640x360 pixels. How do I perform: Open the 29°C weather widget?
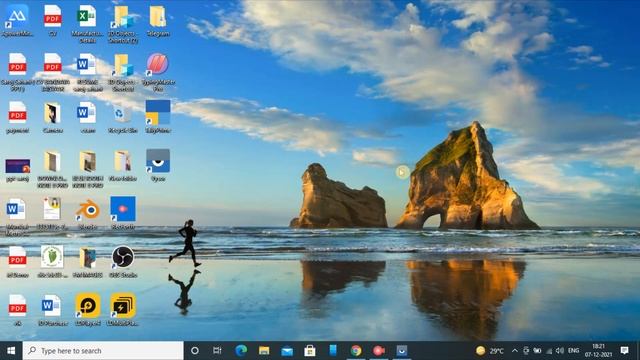(490, 351)
